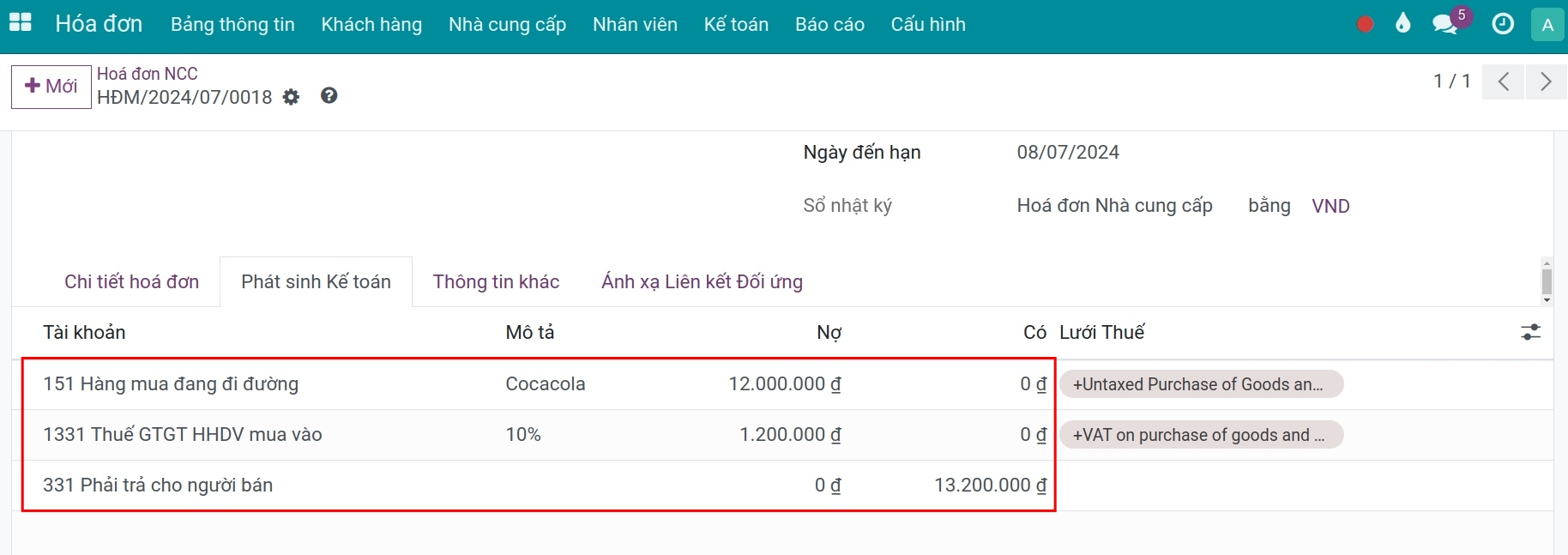Image resolution: width=1568 pixels, height=555 pixels.
Task: Select 331 Phải trả cho người bán account
Action: tap(158, 486)
